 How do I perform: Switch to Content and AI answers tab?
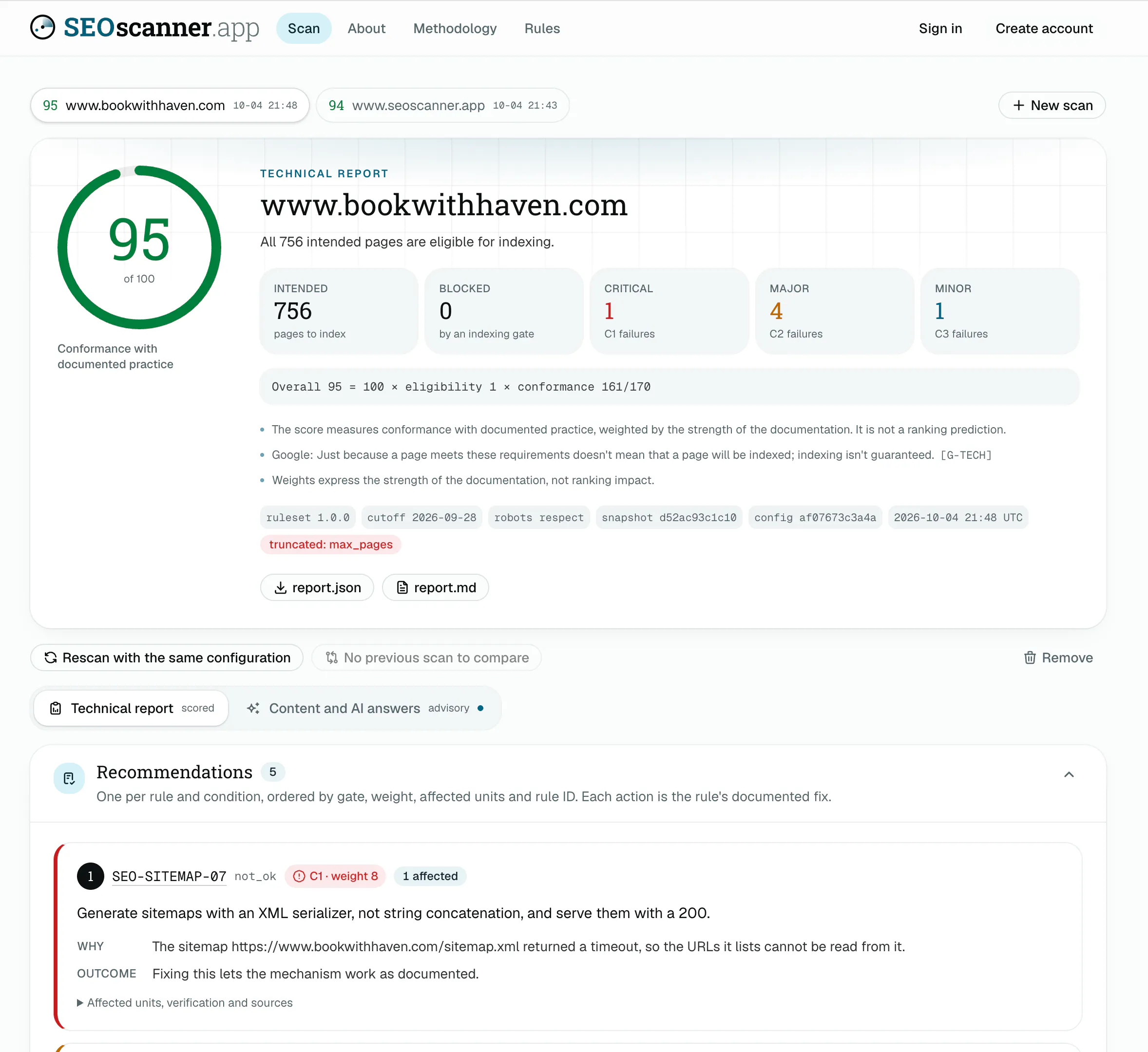[364, 708]
